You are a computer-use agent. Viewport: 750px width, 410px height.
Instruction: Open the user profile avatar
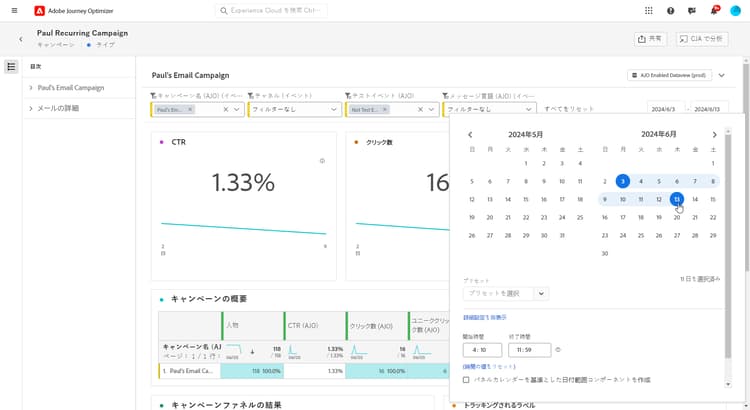[x=736, y=11]
